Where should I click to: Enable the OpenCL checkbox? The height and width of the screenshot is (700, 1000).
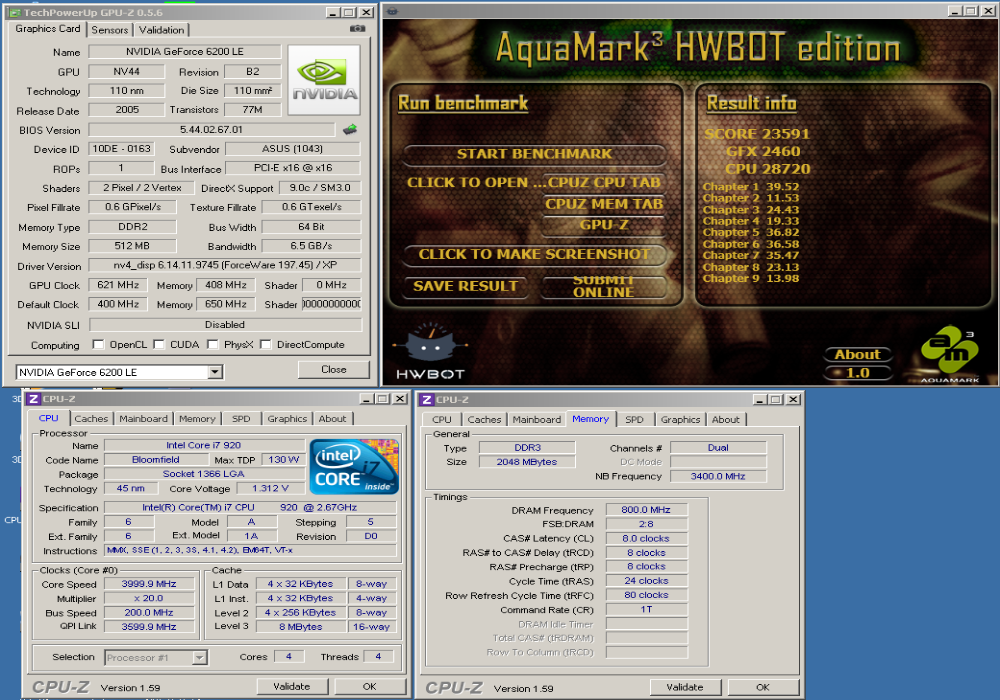pyautogui.click(x=98, y=344)
